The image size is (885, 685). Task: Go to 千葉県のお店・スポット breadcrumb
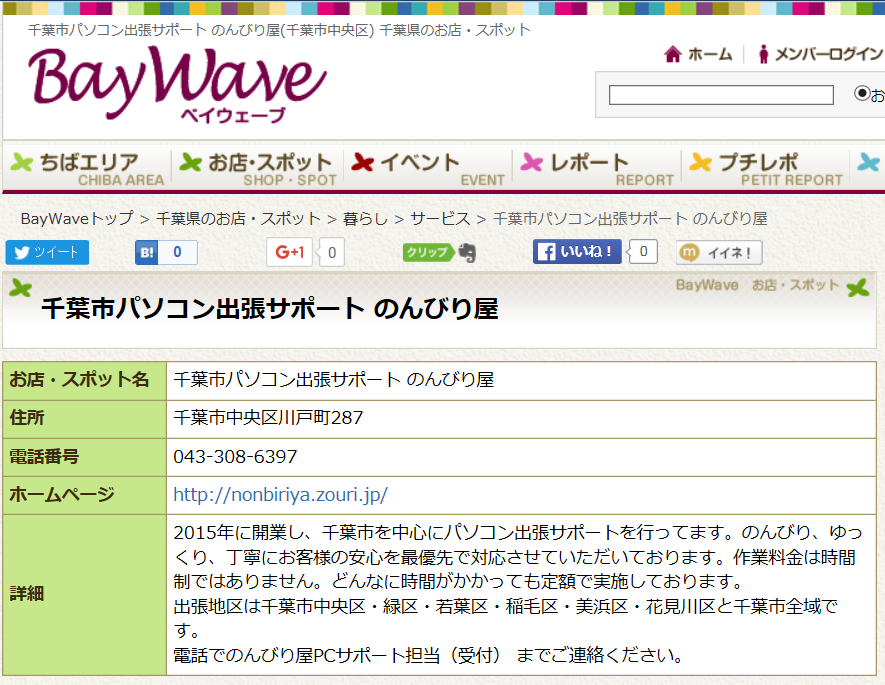click(238, 218)
